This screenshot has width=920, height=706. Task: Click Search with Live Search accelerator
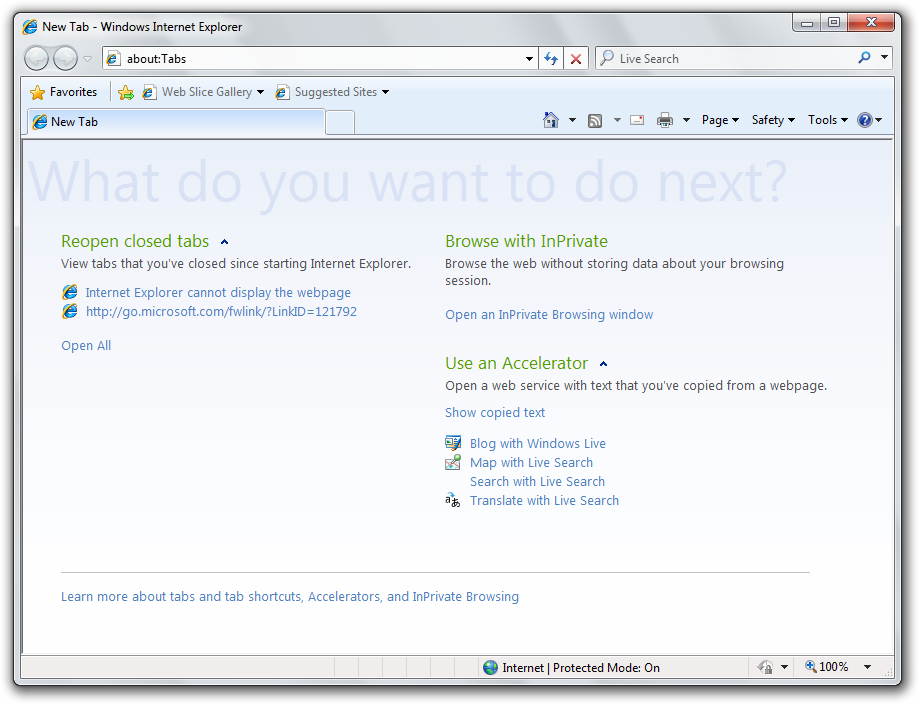[x=537, y=482]
